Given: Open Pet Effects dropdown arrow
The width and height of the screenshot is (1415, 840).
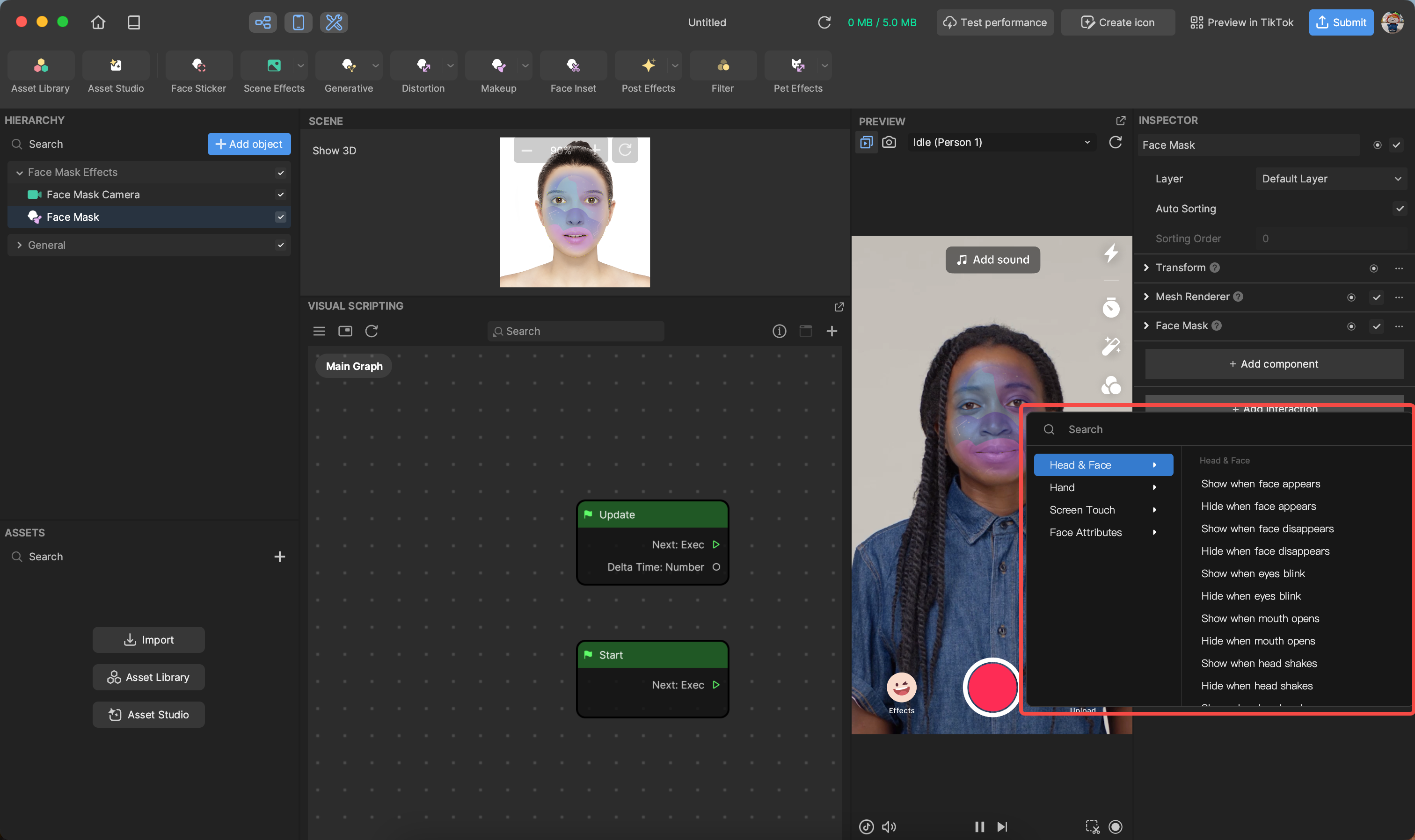Looking at the screenshot, I should coord(825,65).
